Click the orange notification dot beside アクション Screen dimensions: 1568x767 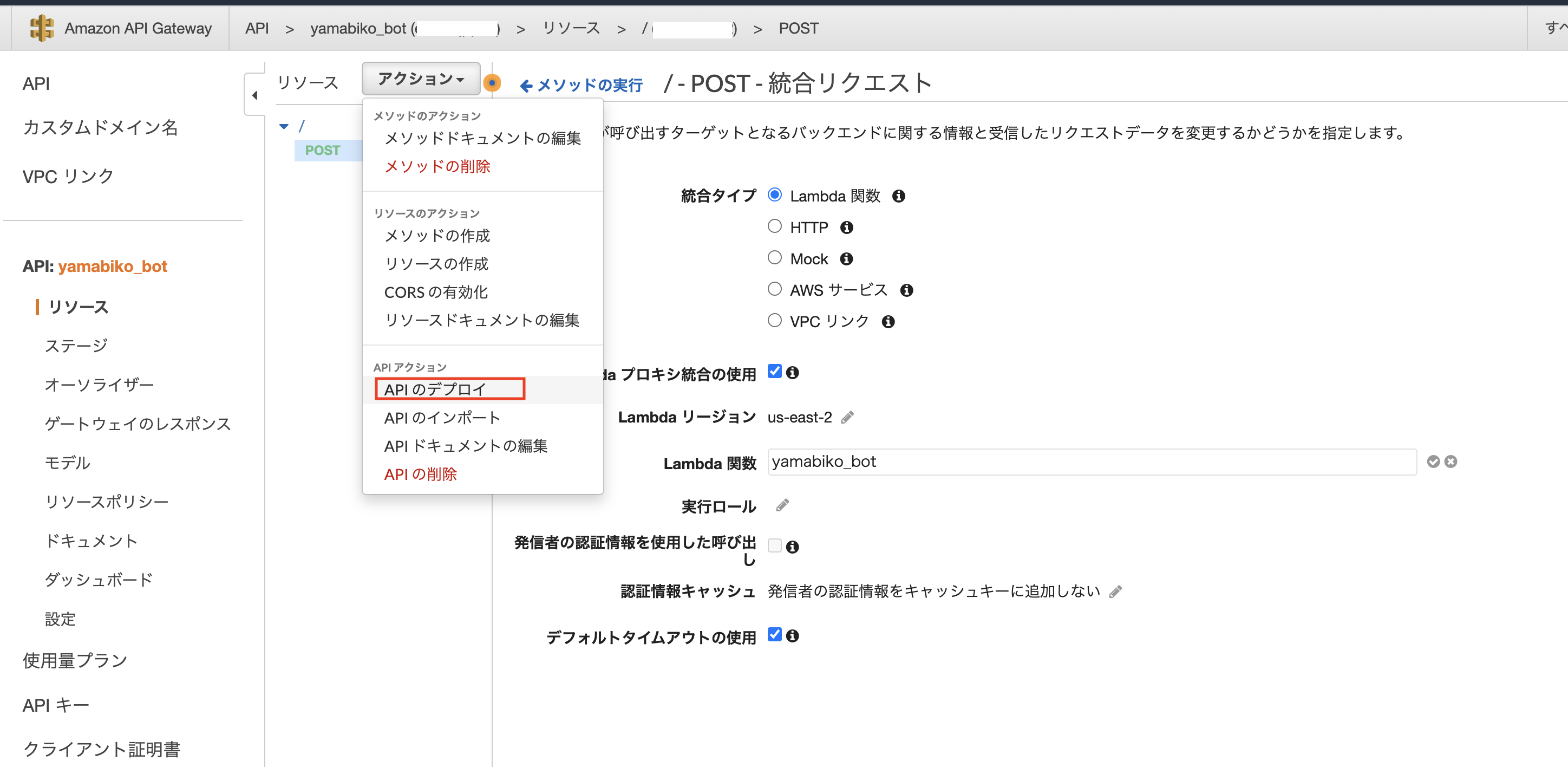click(492, 83)
